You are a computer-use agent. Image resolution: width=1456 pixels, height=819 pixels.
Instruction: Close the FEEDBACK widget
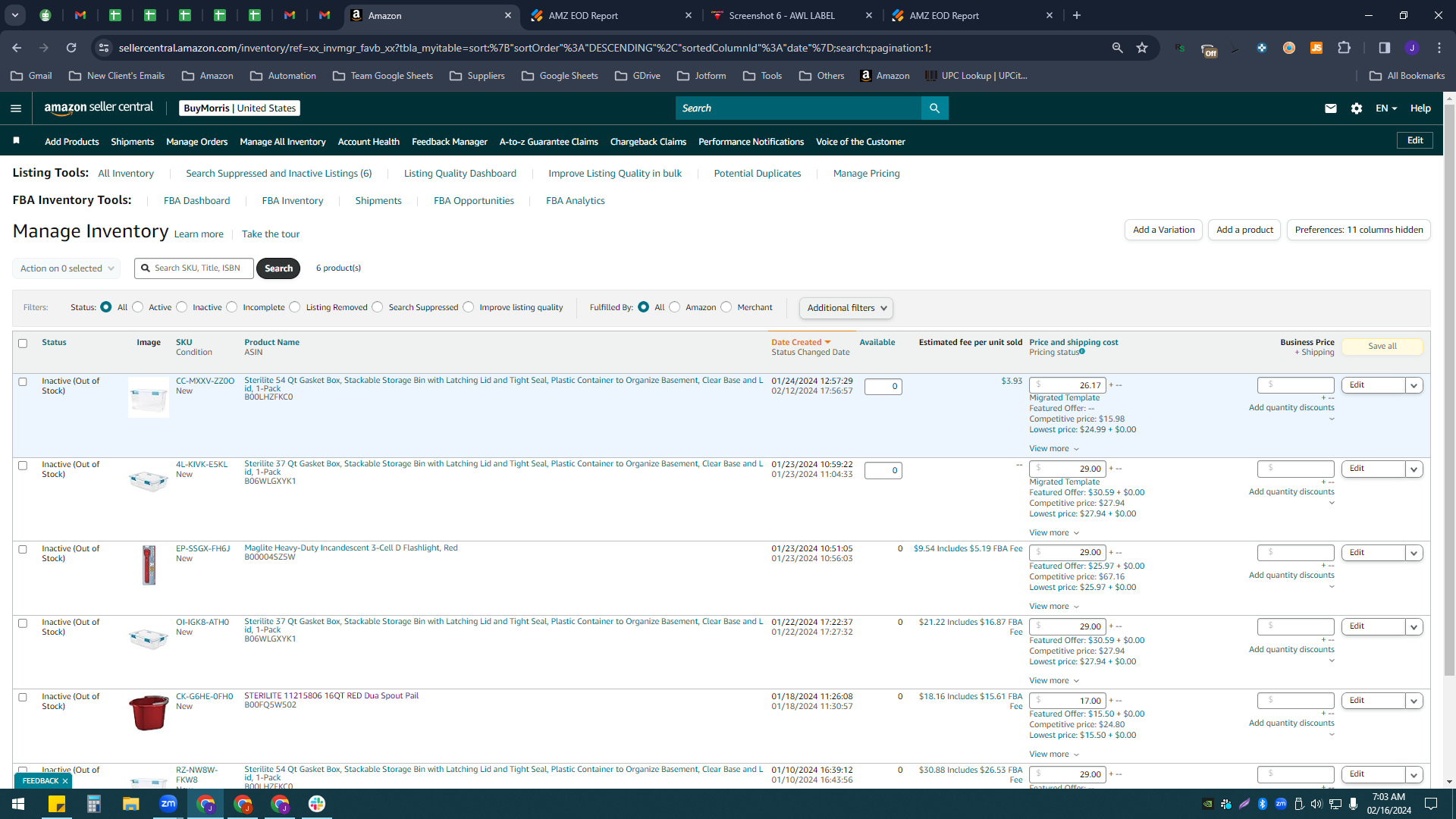[x=65, y=780]
